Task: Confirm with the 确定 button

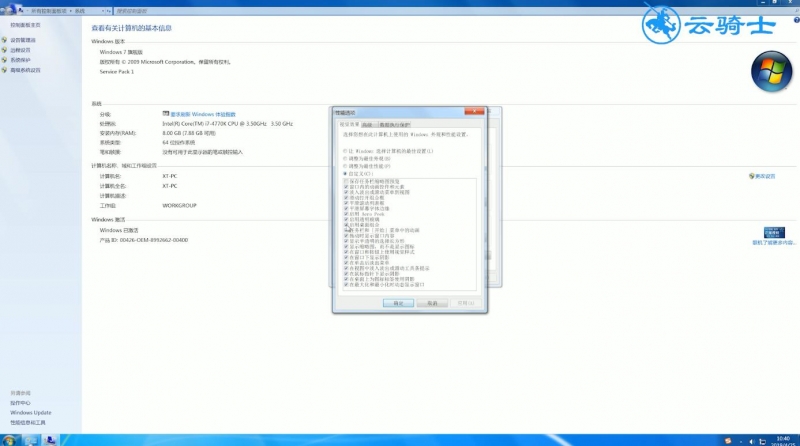Action: coord(398,303)
